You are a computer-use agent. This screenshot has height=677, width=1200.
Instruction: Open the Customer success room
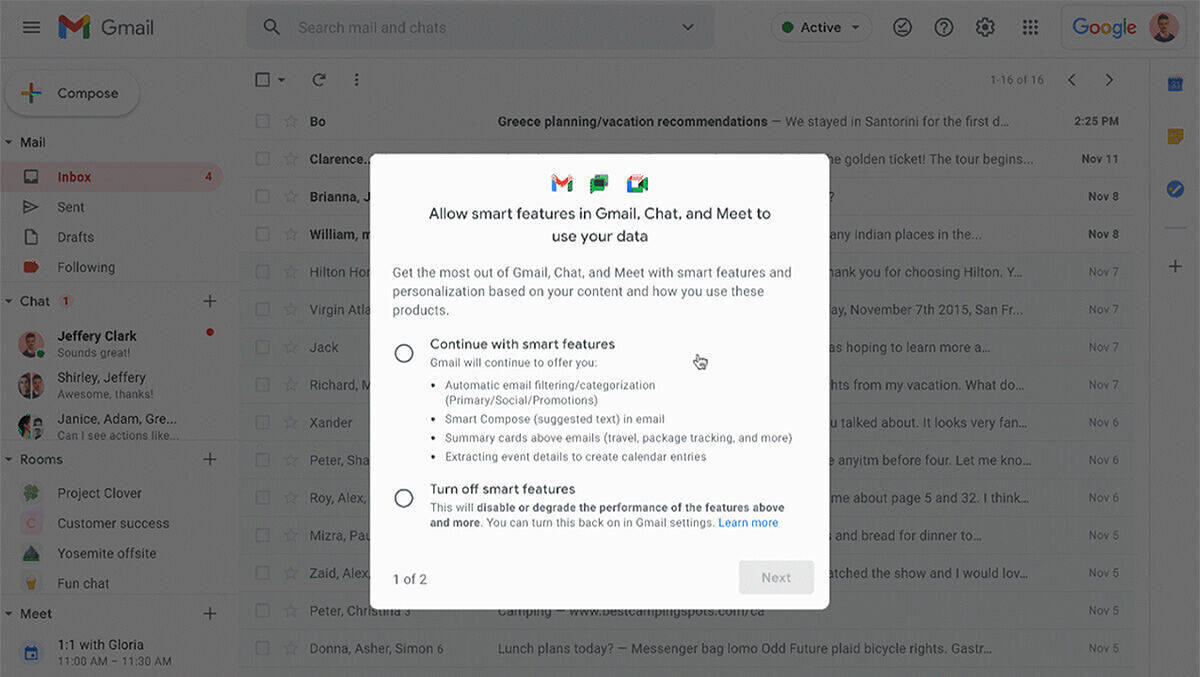(111, 523)
